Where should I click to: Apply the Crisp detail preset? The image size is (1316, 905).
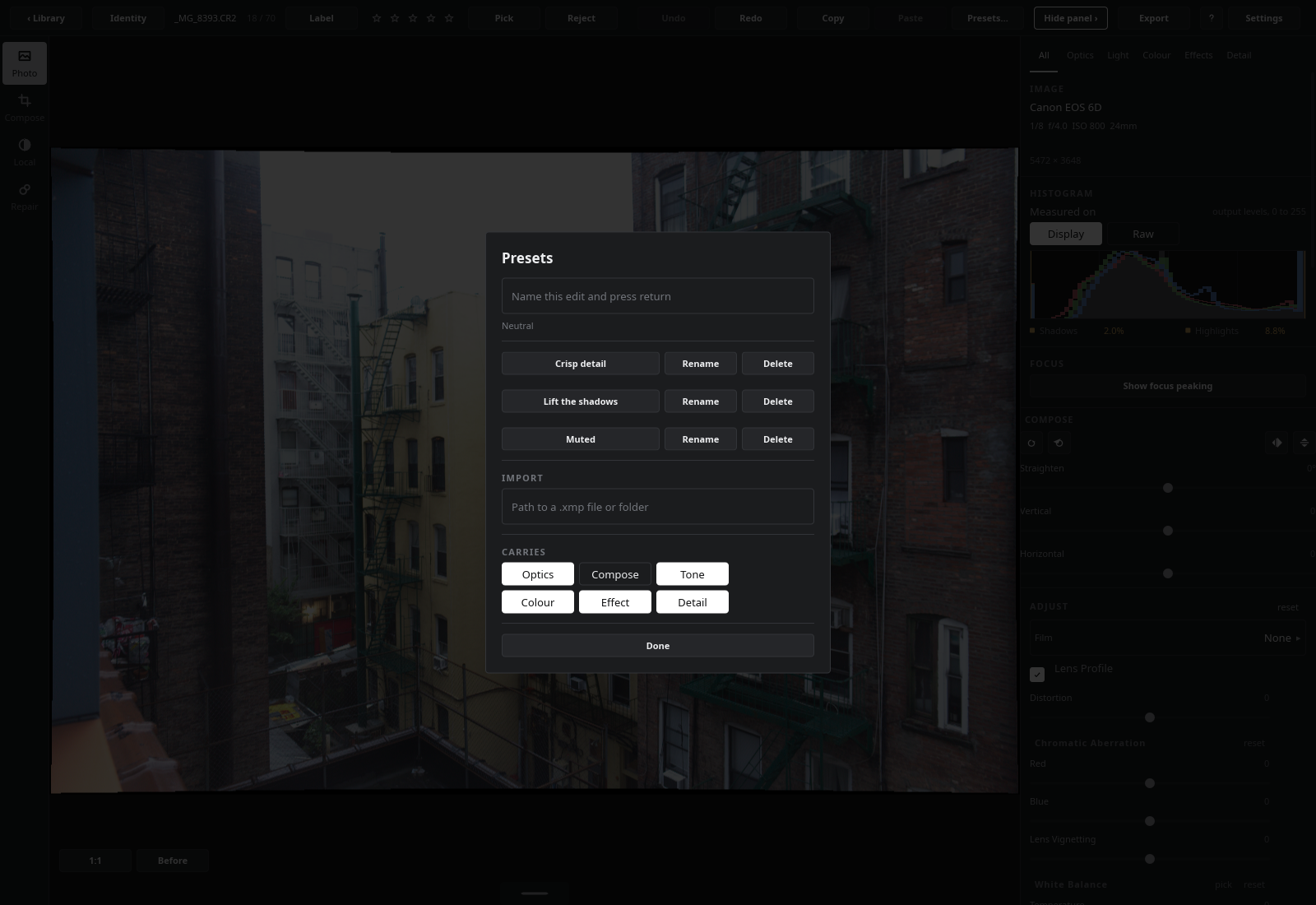581,364
